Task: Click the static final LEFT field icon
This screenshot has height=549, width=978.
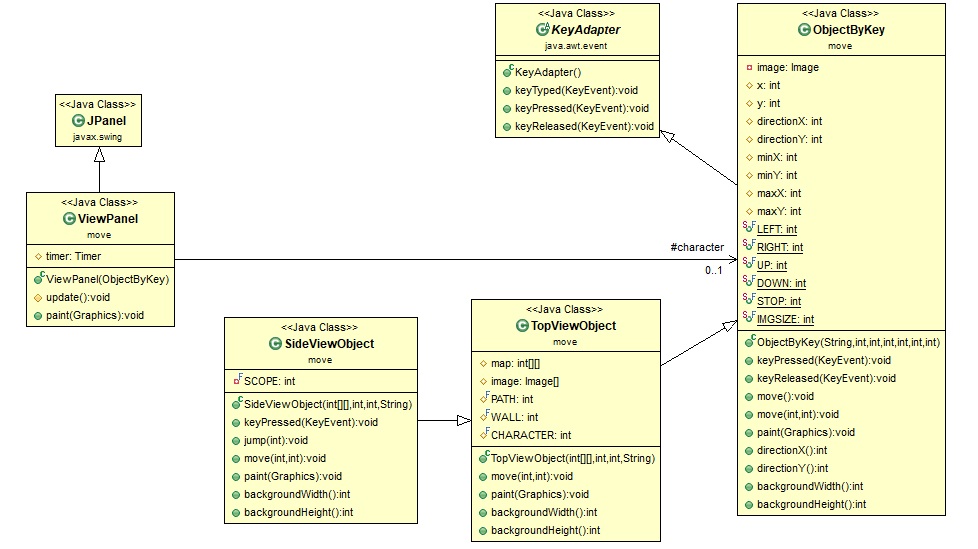Action: [x=749, y=230]
